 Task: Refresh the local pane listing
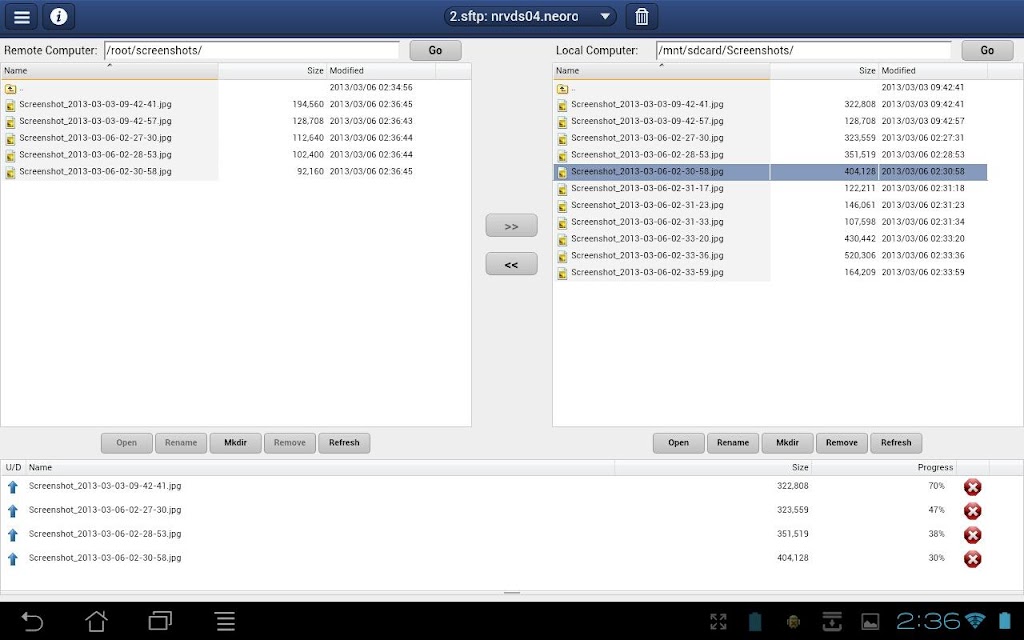tap(896, 443)
